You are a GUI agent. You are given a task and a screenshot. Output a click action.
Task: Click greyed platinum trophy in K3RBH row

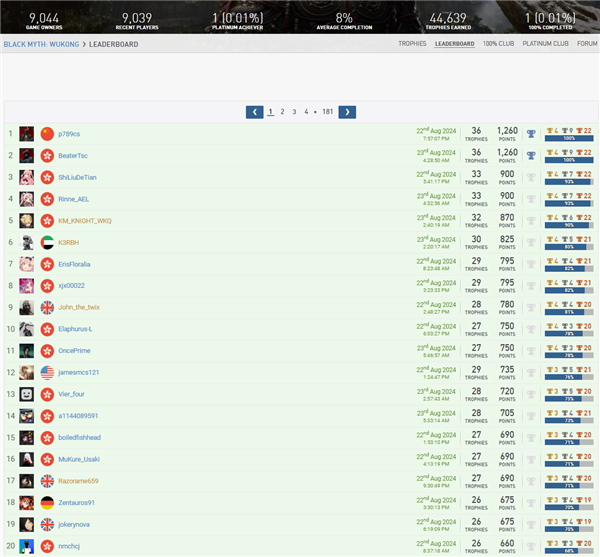pos(531,243)
